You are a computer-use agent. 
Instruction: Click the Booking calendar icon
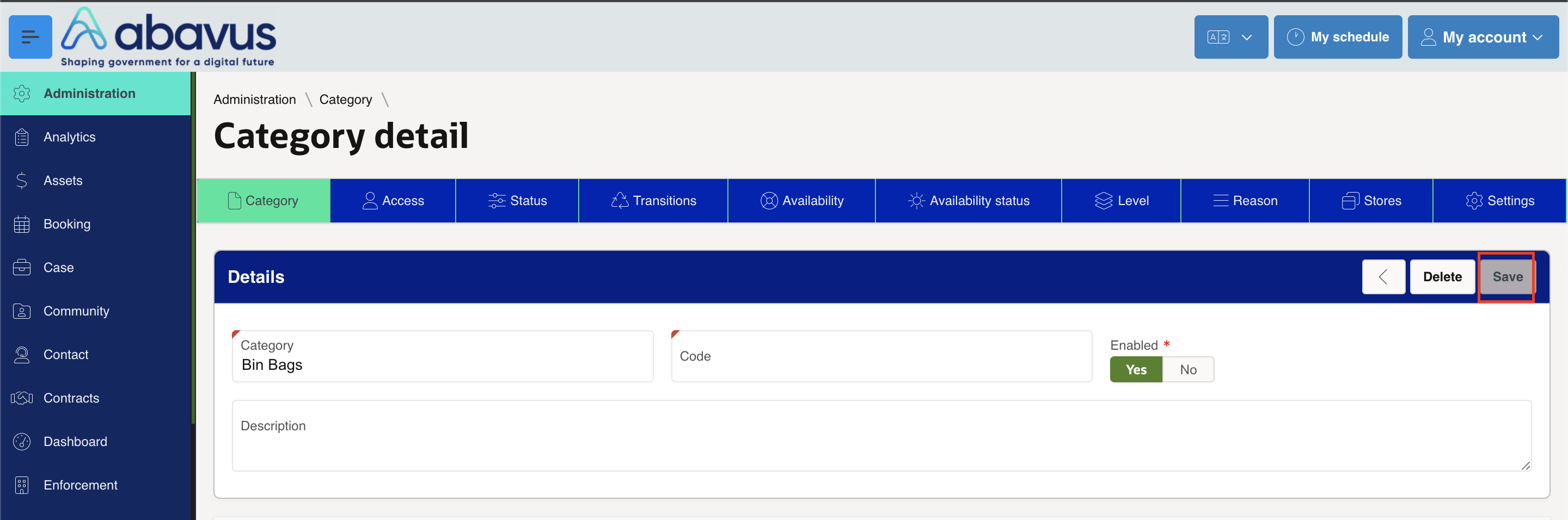click(x=22, y=225)
